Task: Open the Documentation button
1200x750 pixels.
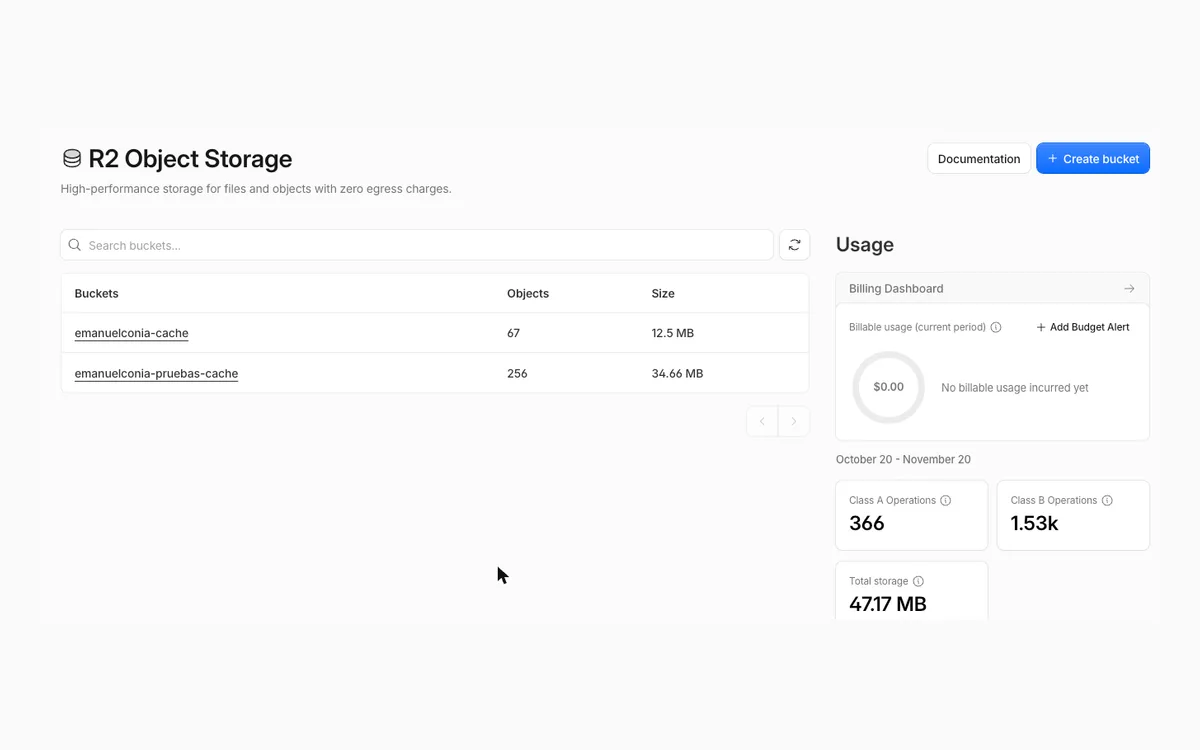Action: [x=979, y=158]
